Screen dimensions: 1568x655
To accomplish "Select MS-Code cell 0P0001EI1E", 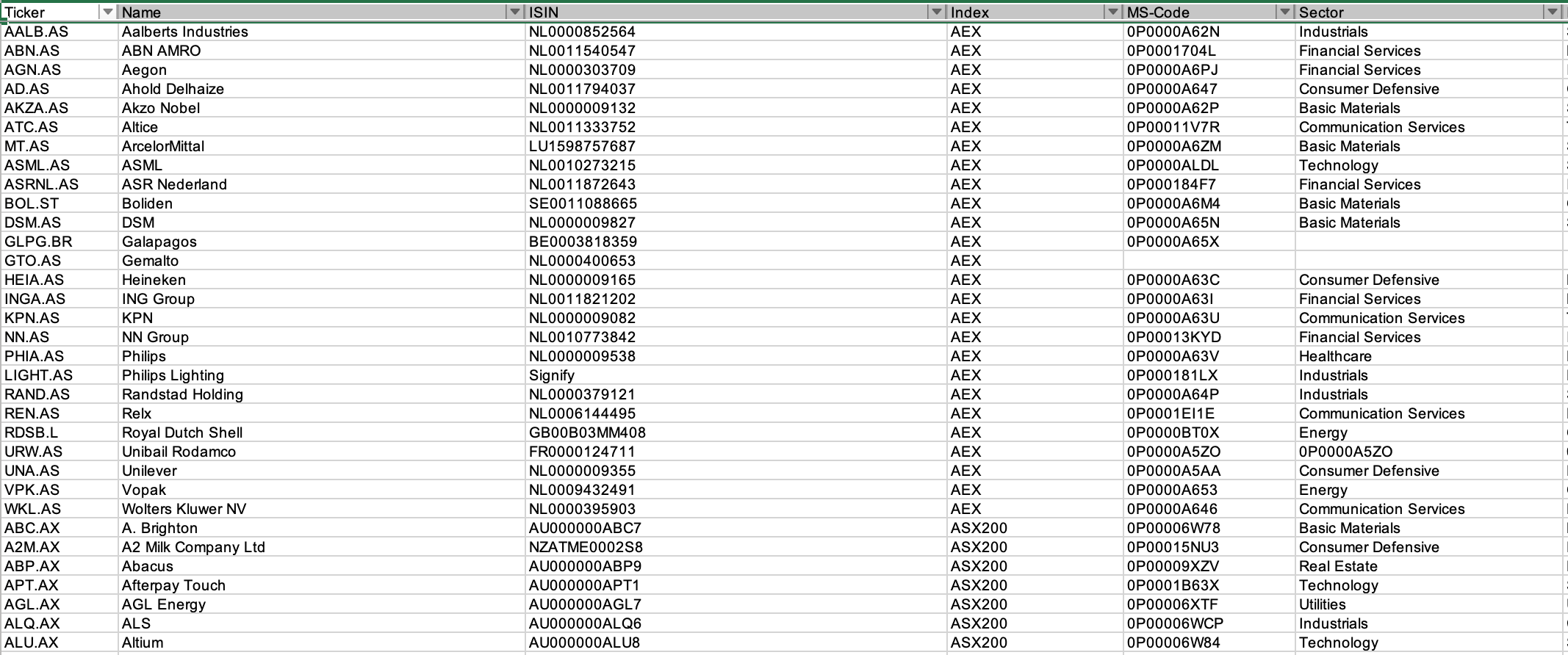I will [1209, 413].
